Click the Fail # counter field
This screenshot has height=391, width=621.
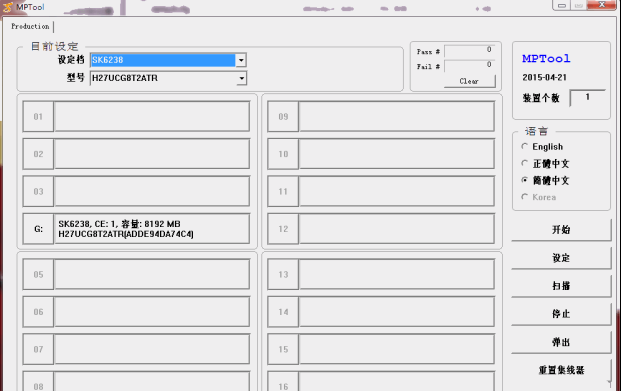469,66
